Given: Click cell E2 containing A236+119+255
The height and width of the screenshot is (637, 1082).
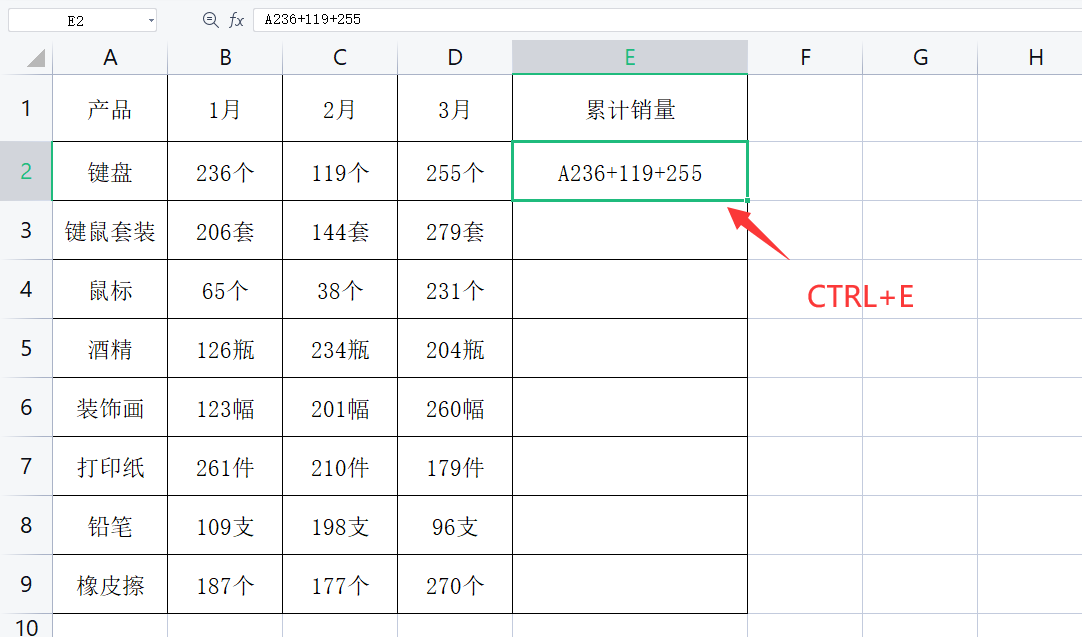Looking at the screenshot, I should click(x=630, y=172).
